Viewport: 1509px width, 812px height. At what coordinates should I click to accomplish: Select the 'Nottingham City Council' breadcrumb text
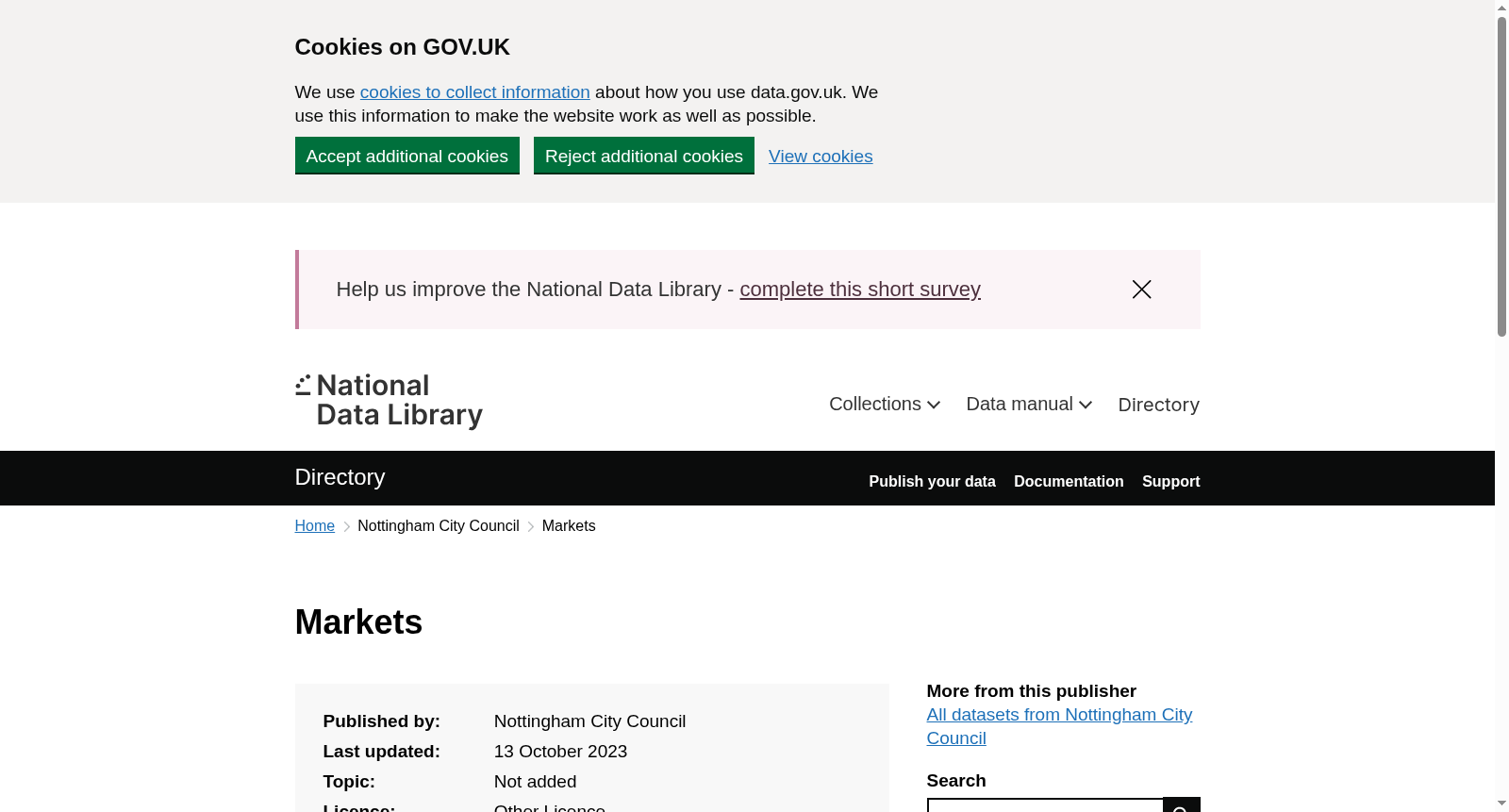tap(439, 526)
